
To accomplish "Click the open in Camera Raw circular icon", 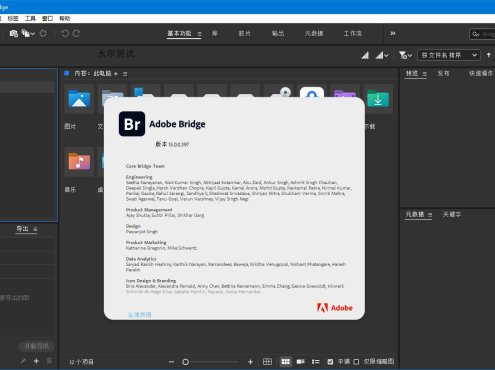I will coord(43,33).
